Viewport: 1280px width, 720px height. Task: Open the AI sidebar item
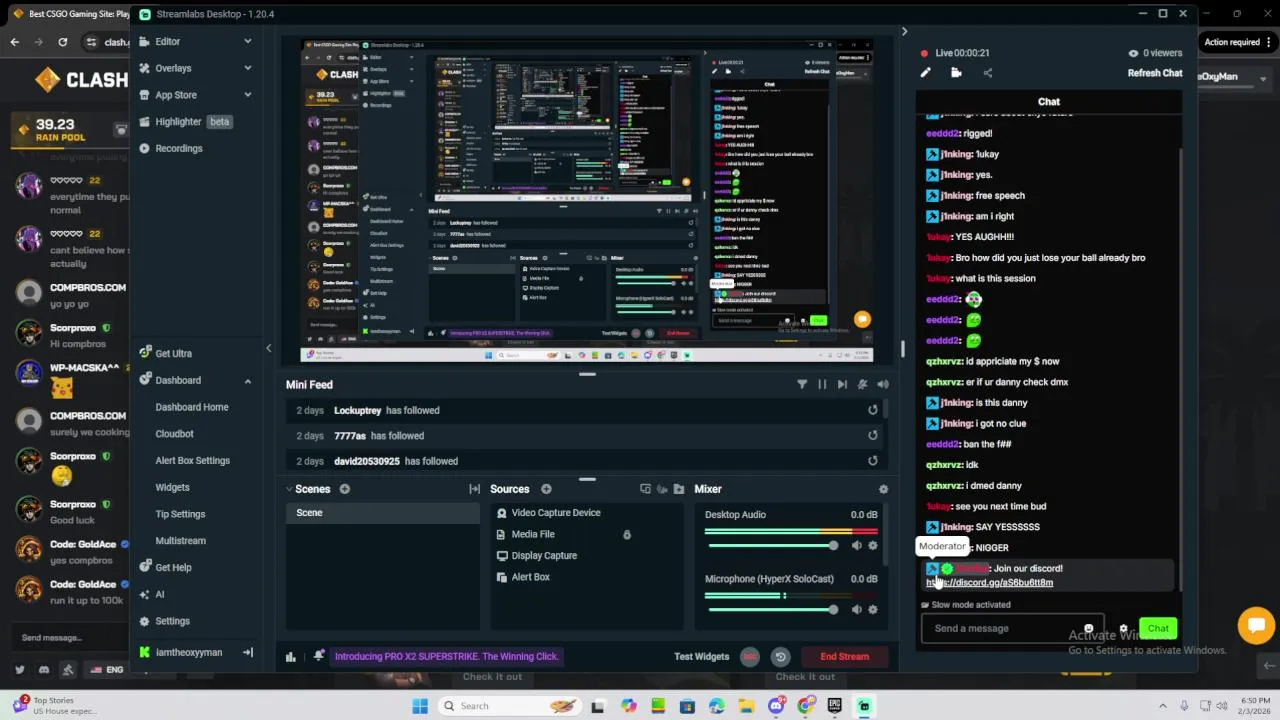(x=159, y=594)
